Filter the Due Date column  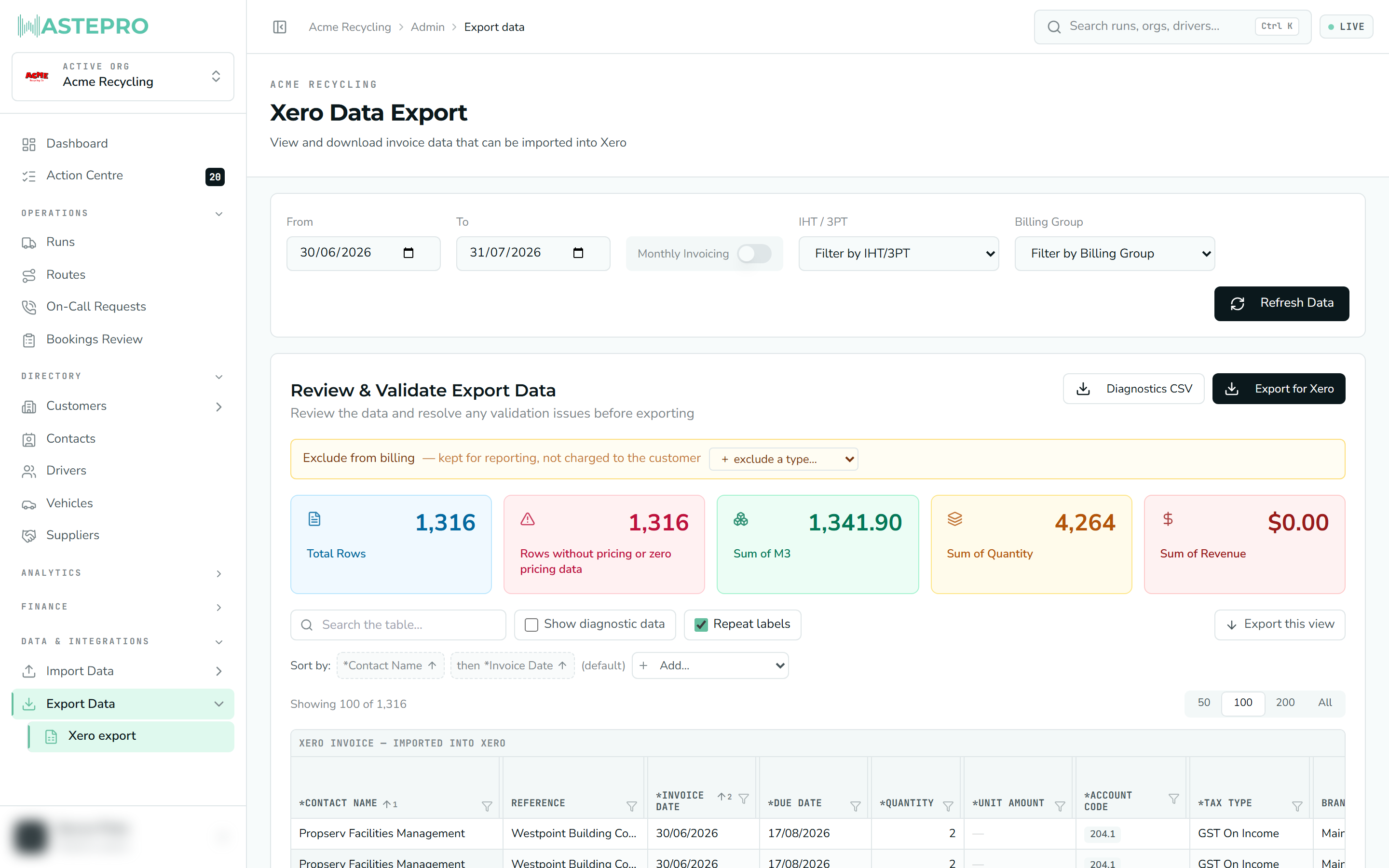855,806
